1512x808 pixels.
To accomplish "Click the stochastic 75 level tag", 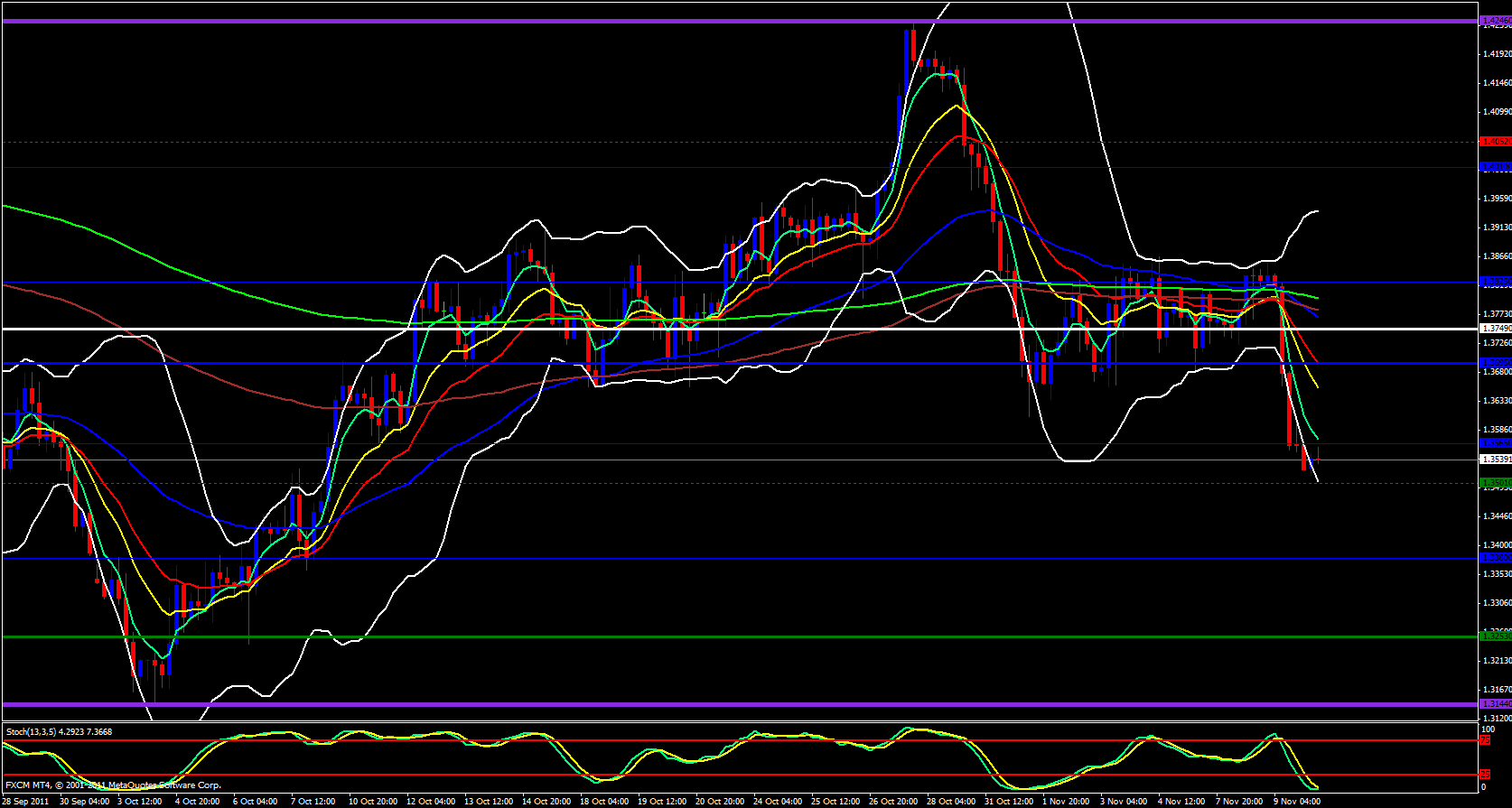I will [1484, 741].
